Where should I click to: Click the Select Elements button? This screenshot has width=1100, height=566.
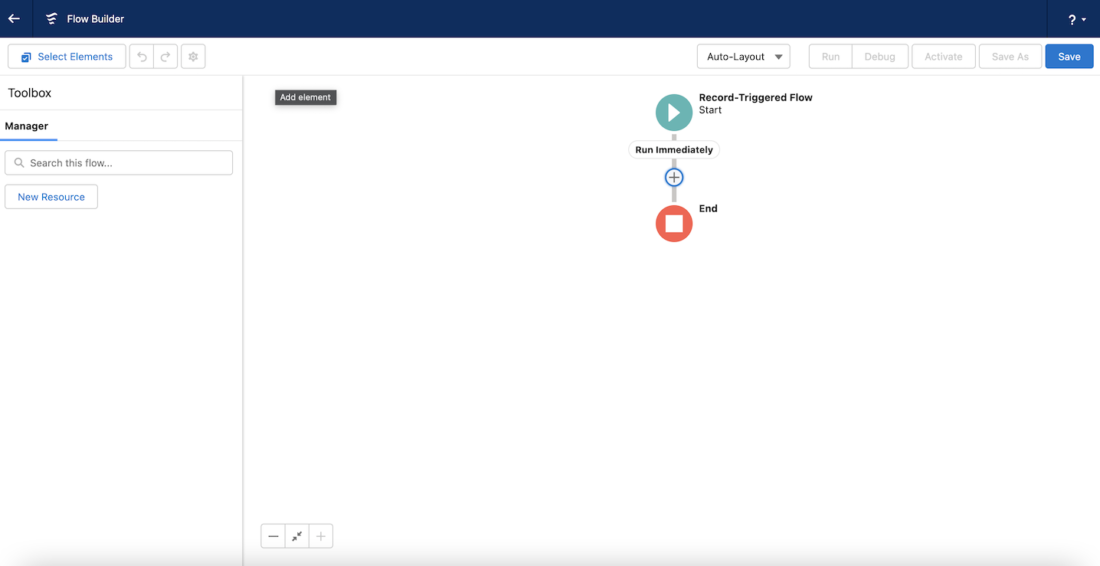67,57
